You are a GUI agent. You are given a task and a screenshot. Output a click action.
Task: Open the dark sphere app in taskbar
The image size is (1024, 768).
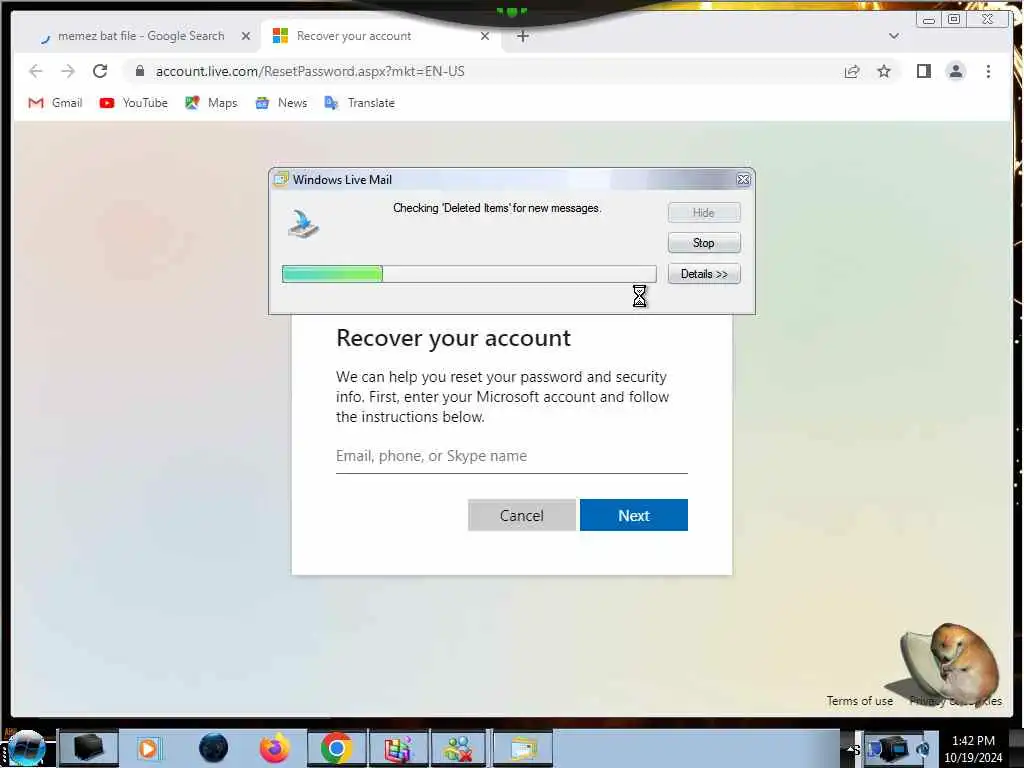click(x=213, y=748)
